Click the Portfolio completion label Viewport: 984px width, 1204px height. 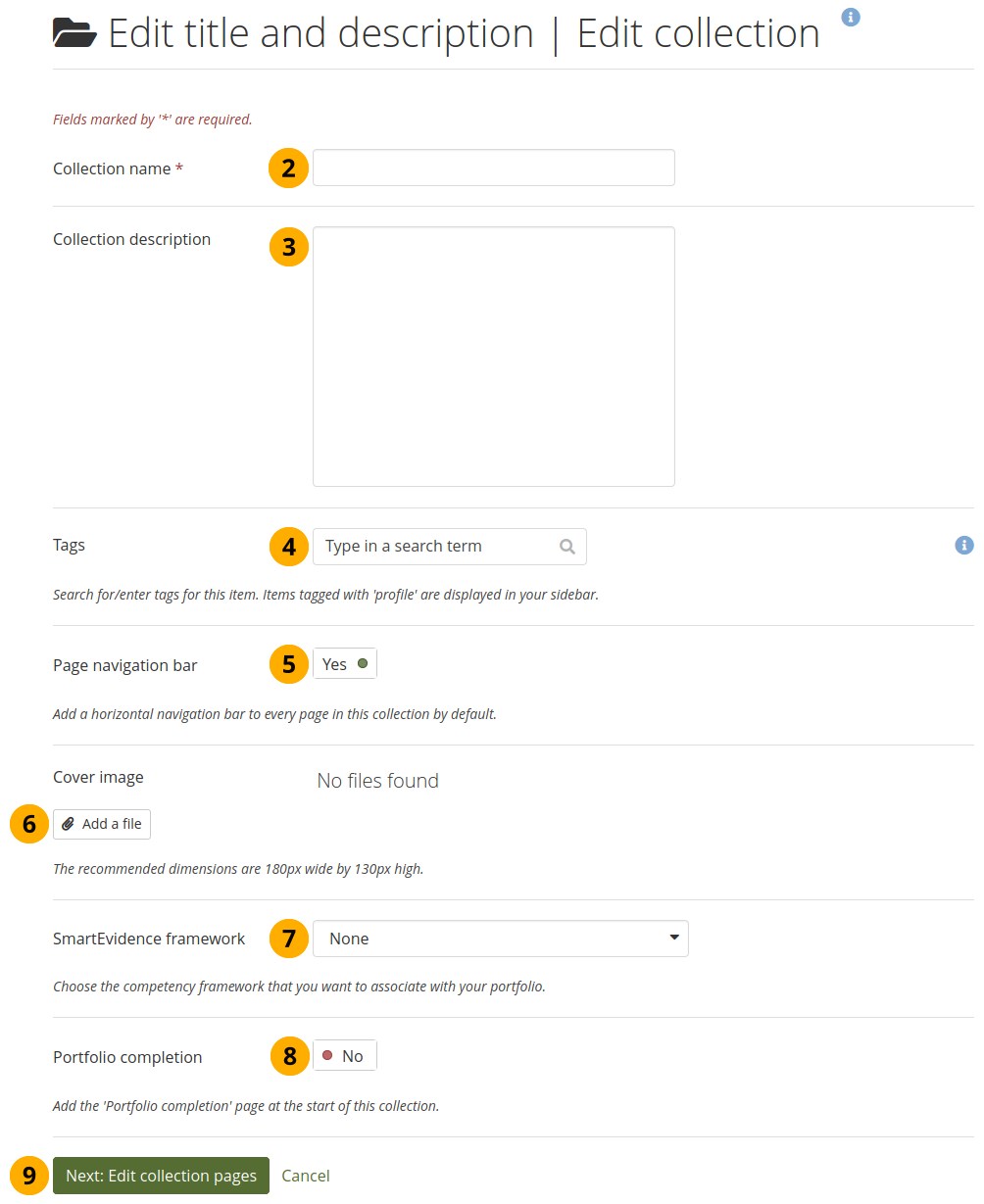[127, 1057]
